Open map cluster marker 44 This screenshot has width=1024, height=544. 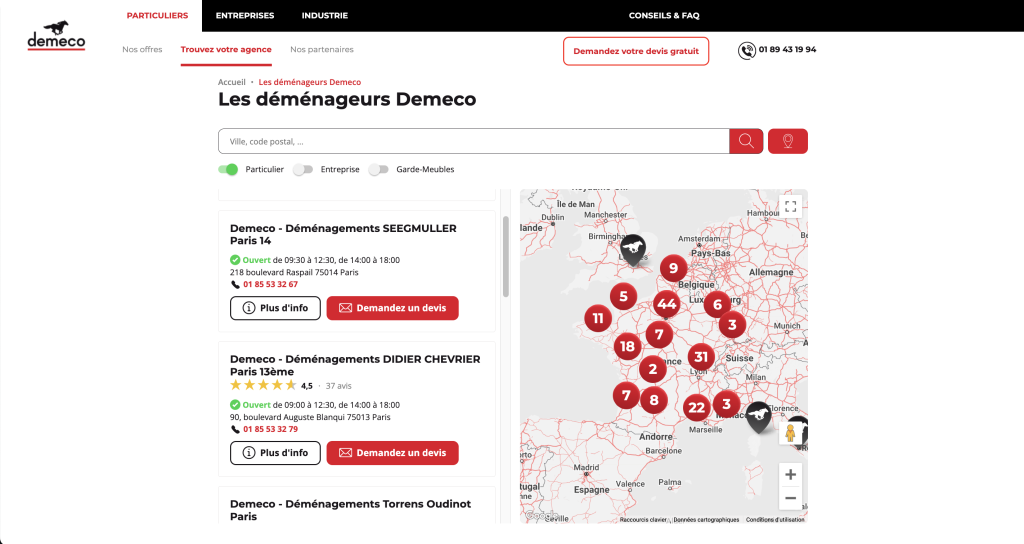pos(666,304)
